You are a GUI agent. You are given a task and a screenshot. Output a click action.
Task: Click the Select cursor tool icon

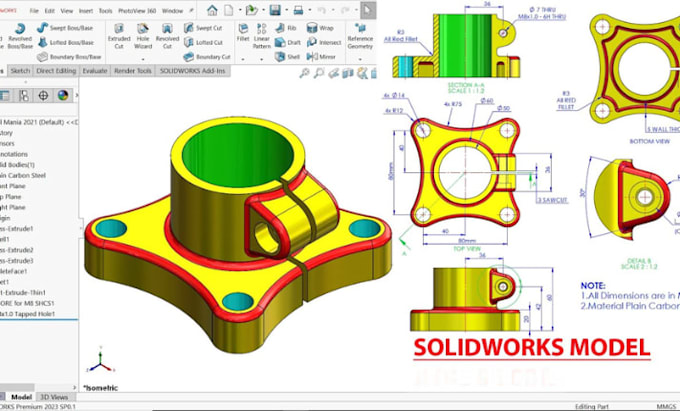368,10
